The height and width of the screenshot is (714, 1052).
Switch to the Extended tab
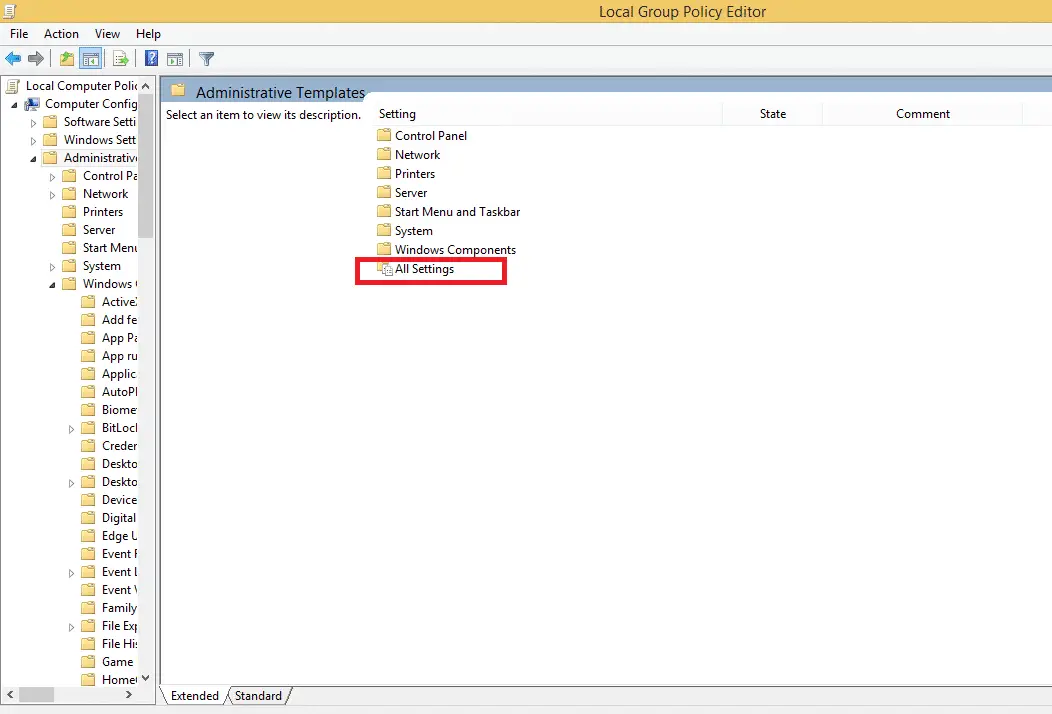(195, 696)
